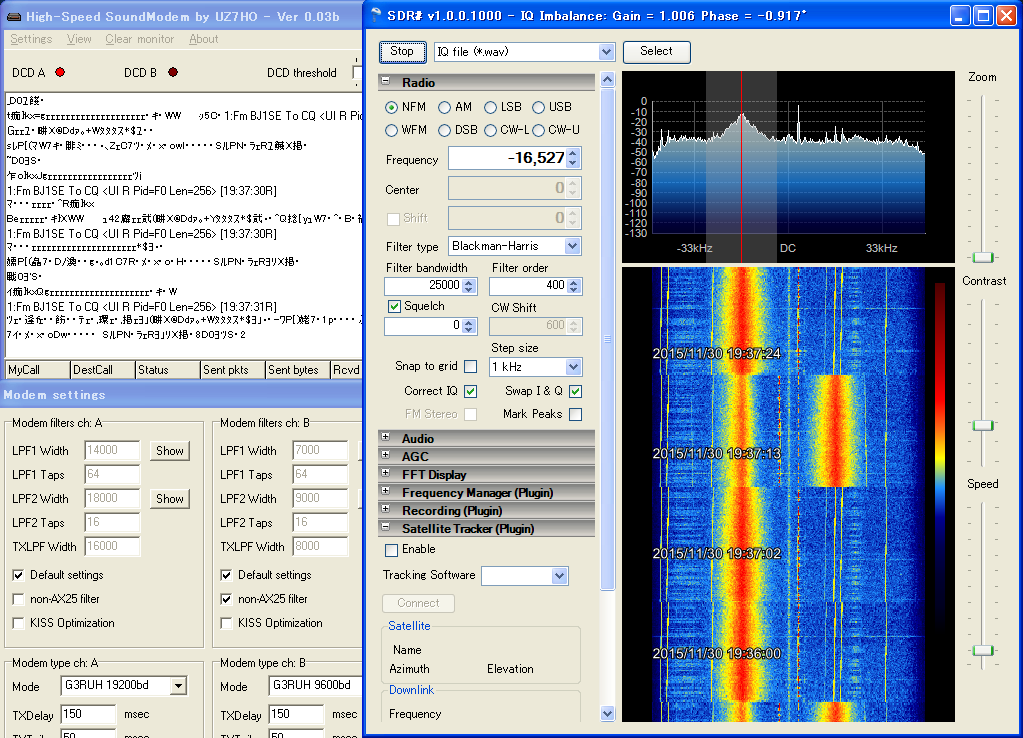Screen dimensions: 1023x738
Task: Click side panel scrollbar down arrow
Action: 607,713
